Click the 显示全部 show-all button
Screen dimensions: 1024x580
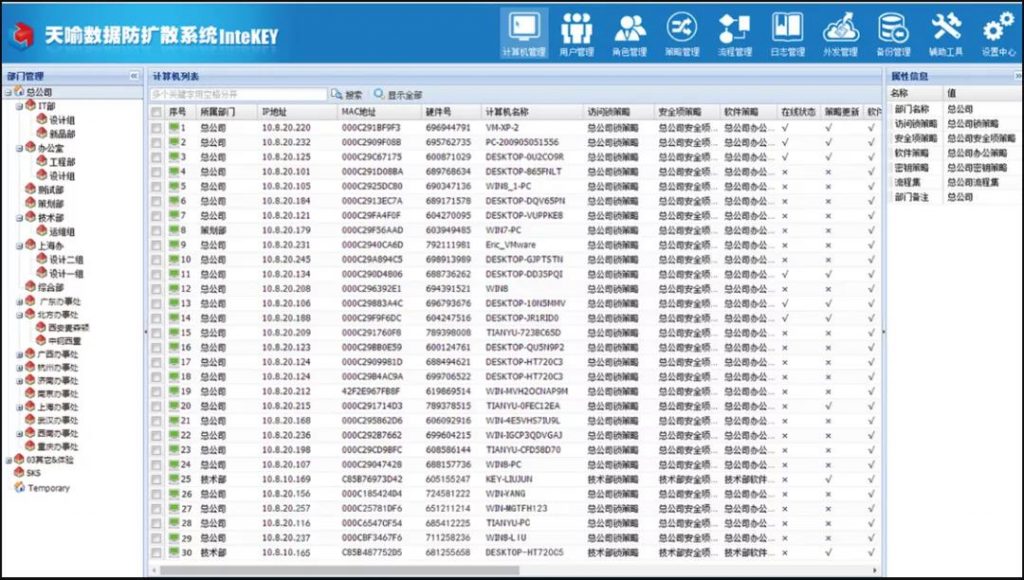click(x=398, y=95)
